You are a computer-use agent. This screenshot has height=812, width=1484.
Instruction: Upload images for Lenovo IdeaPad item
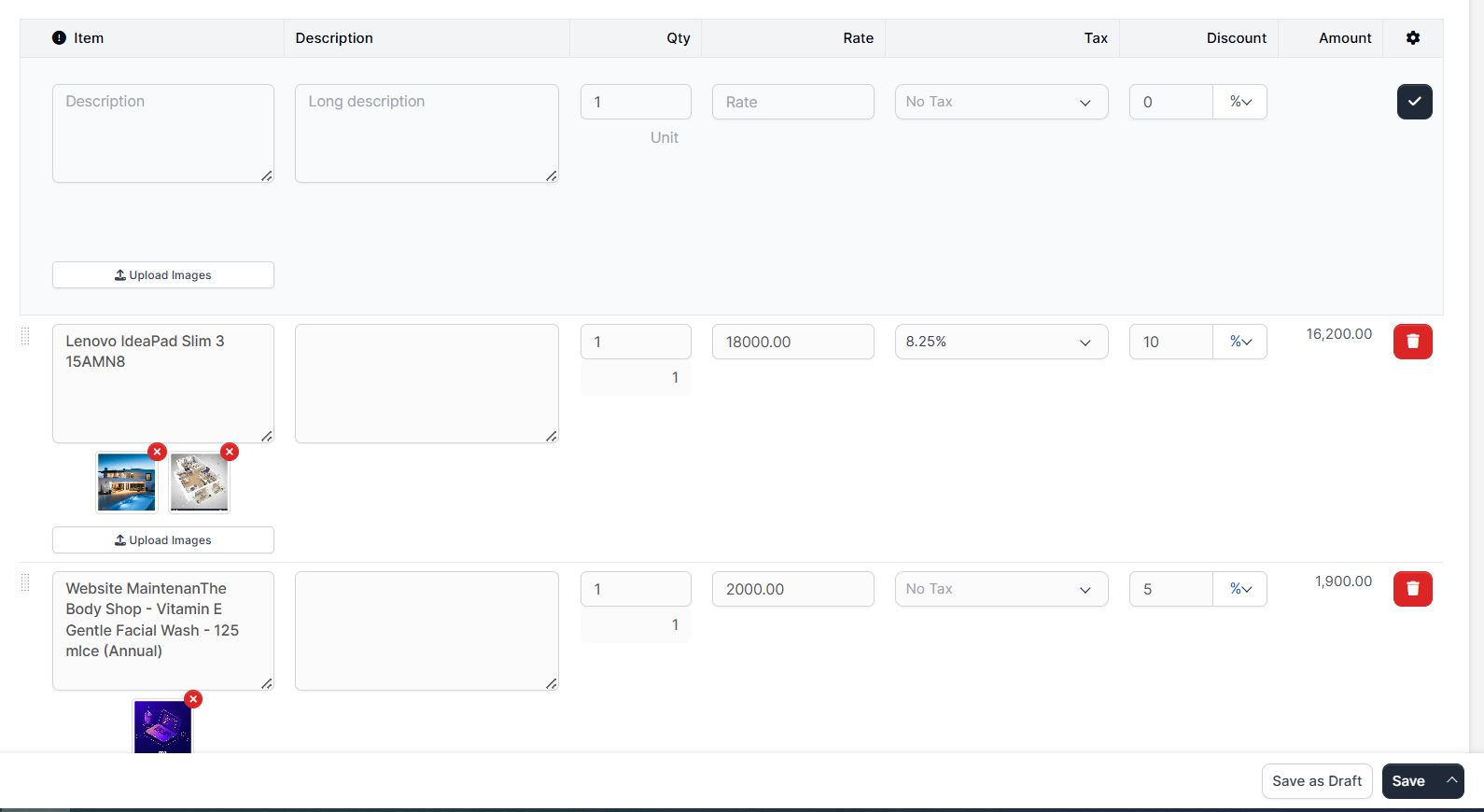pyautogui.click(x=163, y=540)
